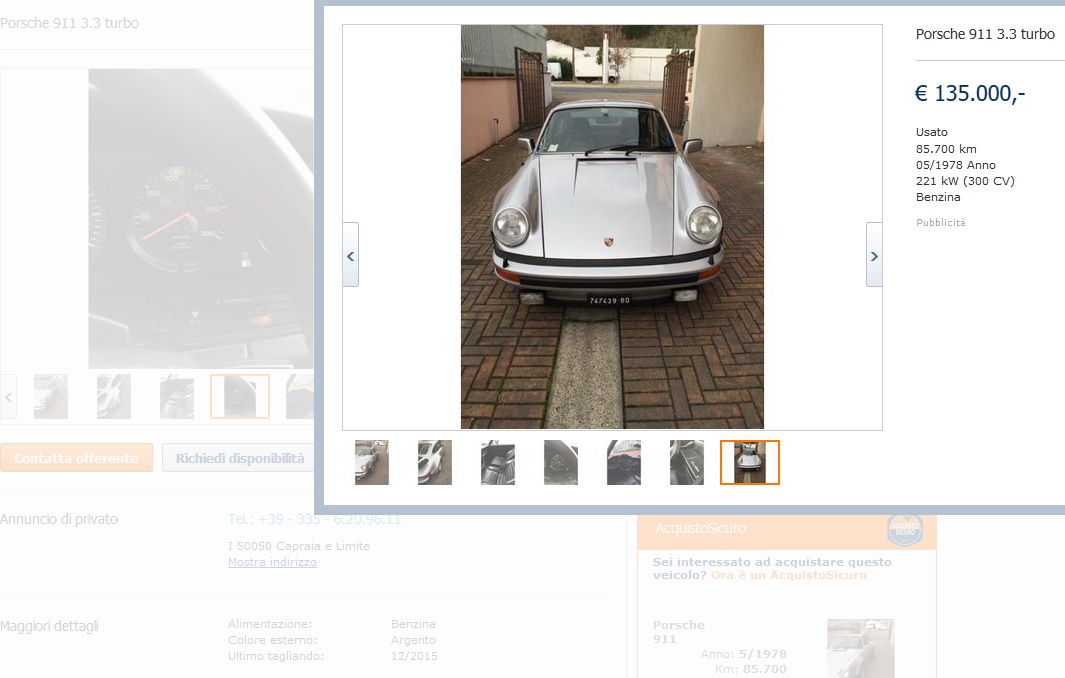Click the 'Maggiori dettagli' section label
1065x678 pixels.
pos(49,626)
